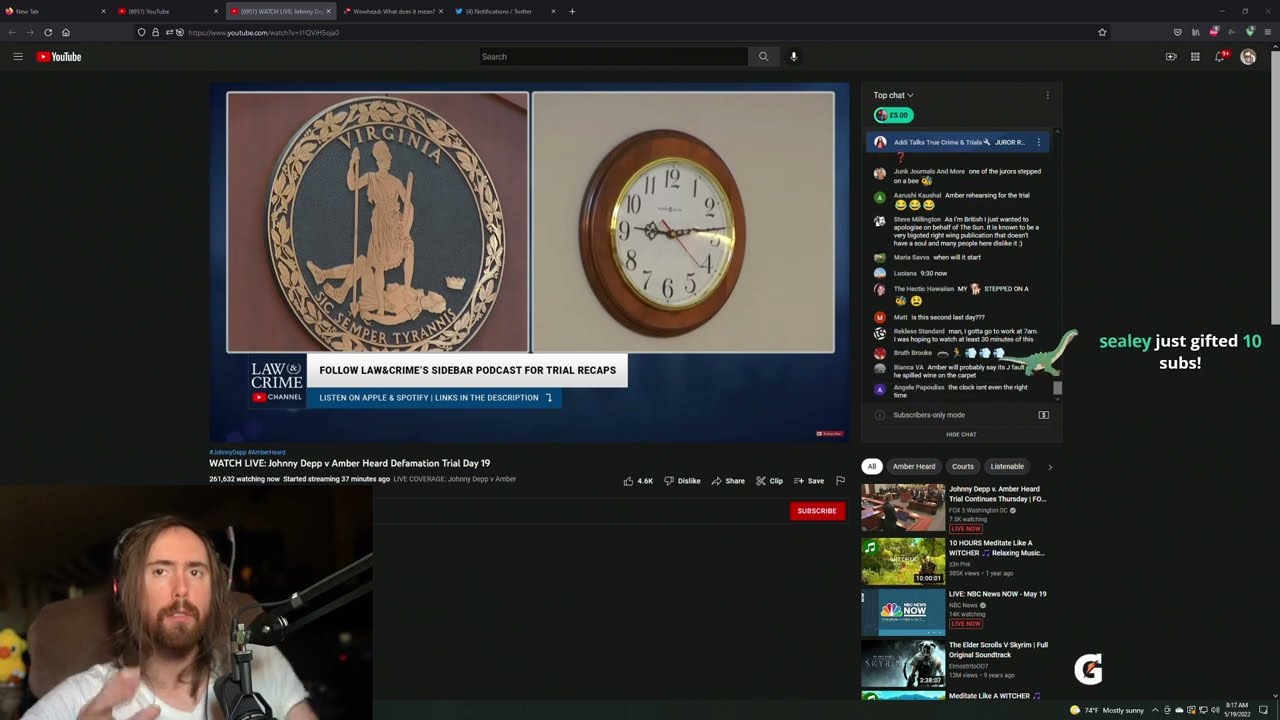The height and width of the screenshot is (720, 1280).
Task: Click the Law & Crime video player
Action: pyautogui.click(x=530, y=262)
